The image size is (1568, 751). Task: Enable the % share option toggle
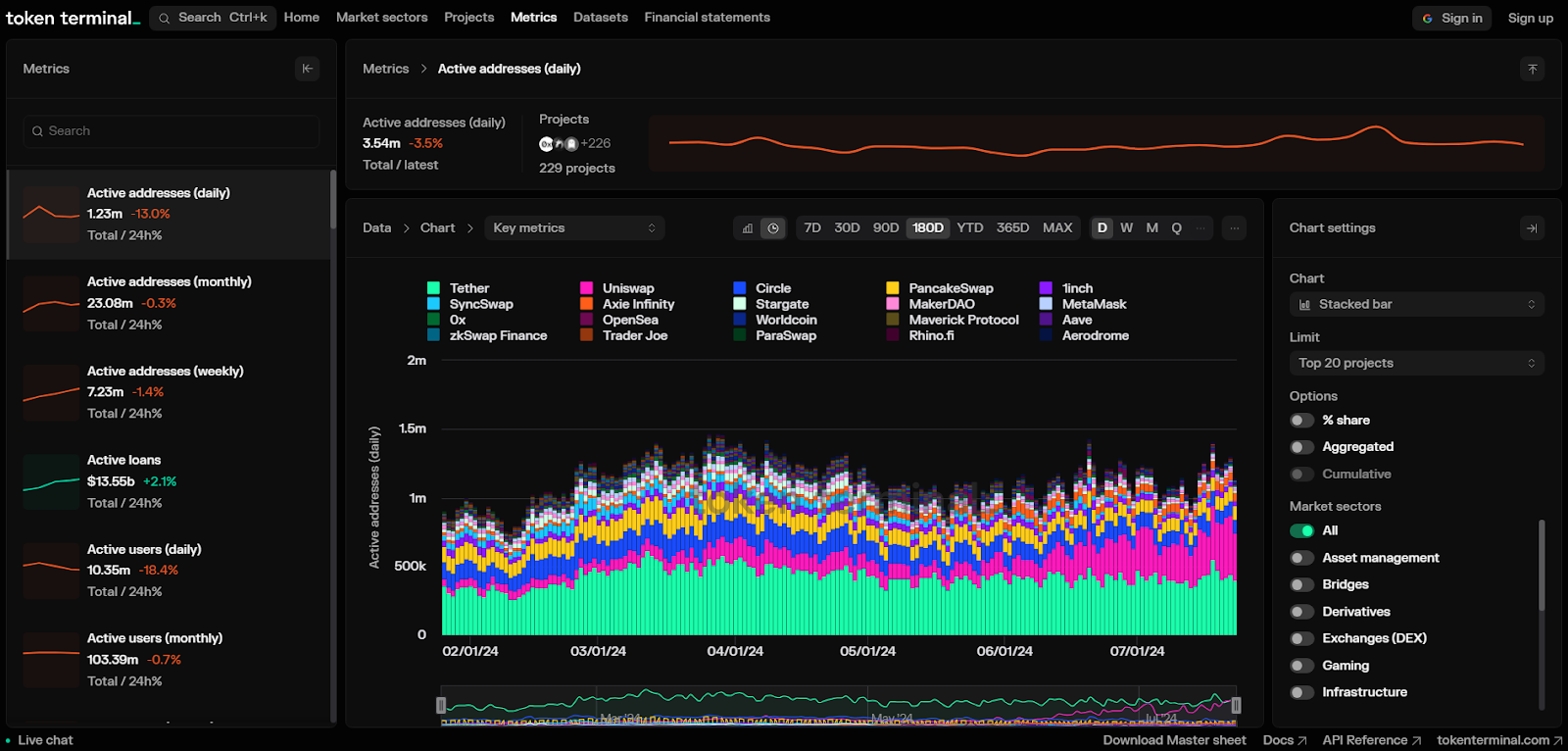[x=1301, y=421]
